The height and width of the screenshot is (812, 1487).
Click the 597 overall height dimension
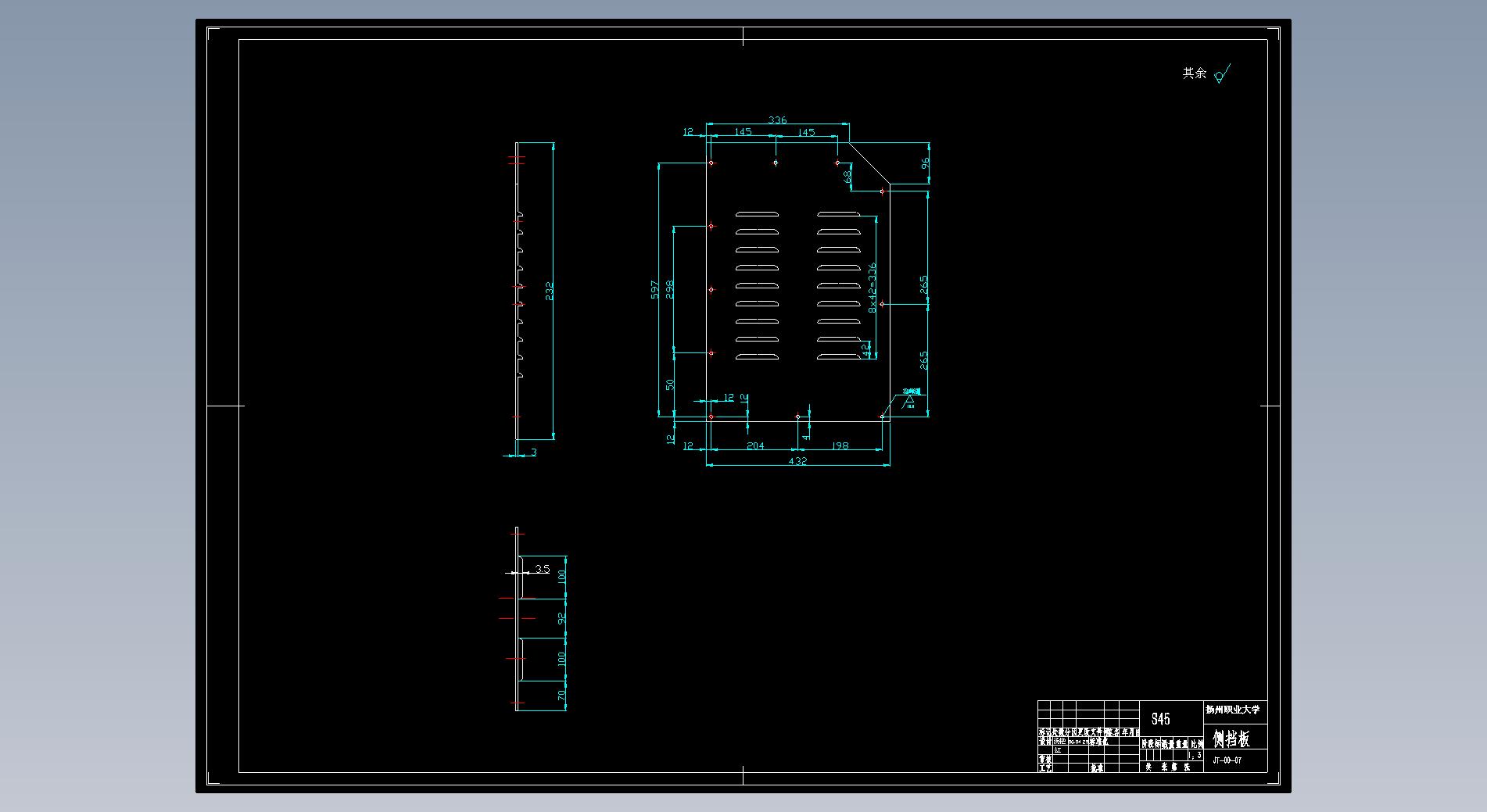(x=654, y=290)
